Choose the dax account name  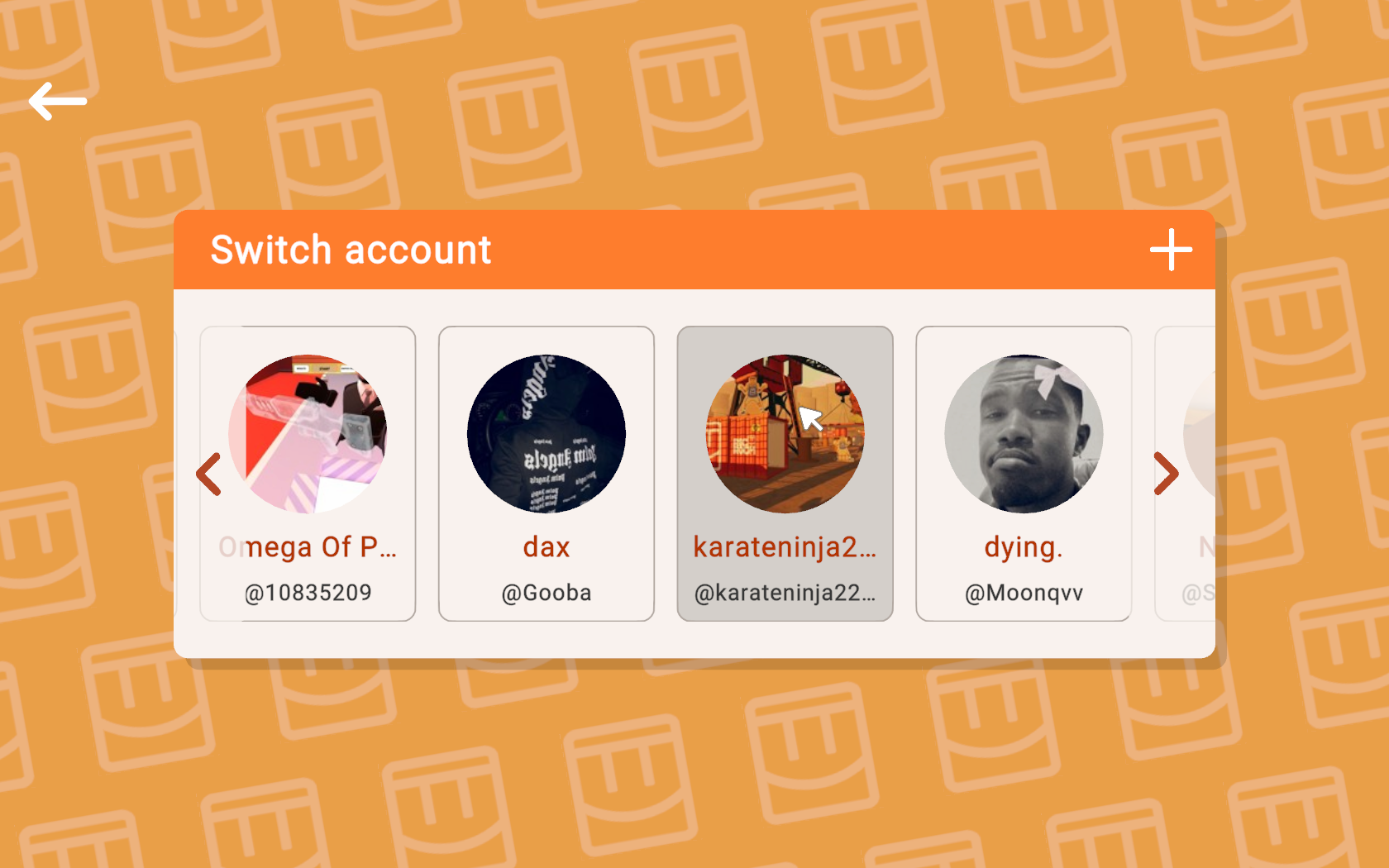pos(547,547)
